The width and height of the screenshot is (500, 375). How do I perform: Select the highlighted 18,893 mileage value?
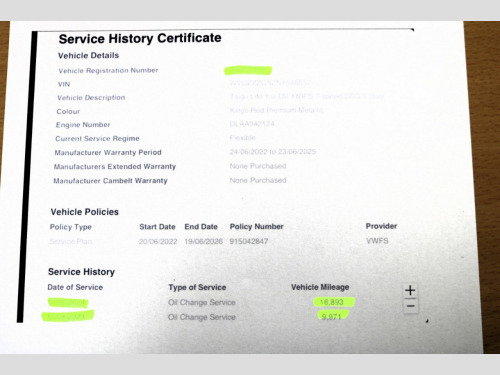coord(334,302)
